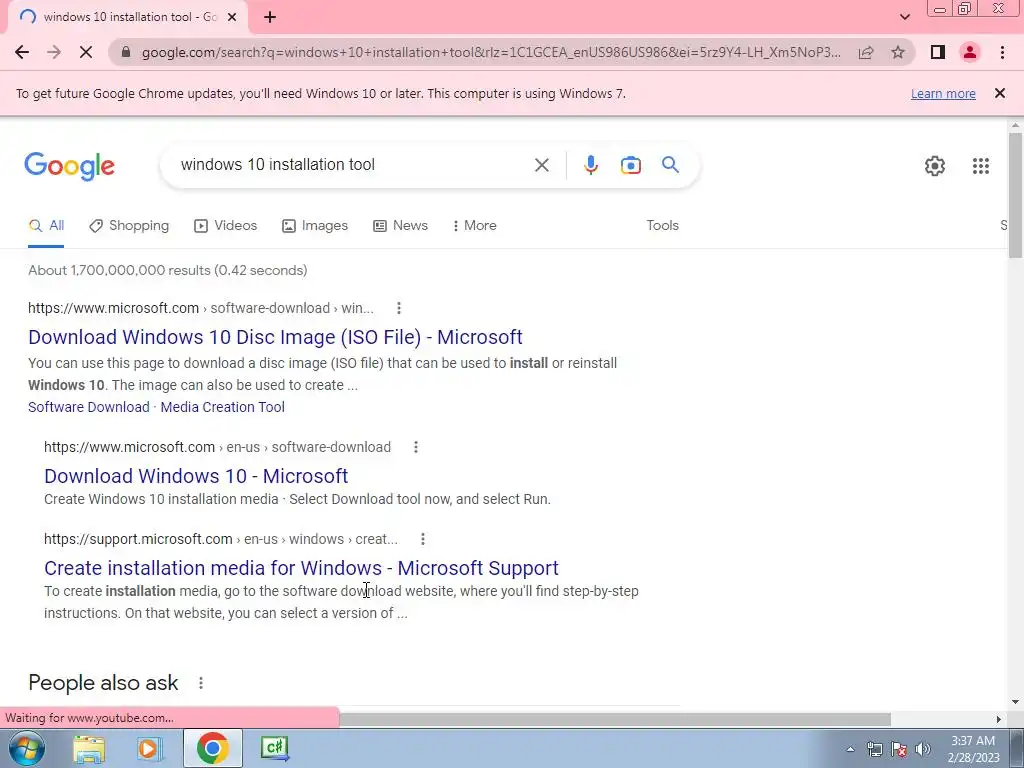
Task: Open the Software Download sitelink
Action: 89,407
